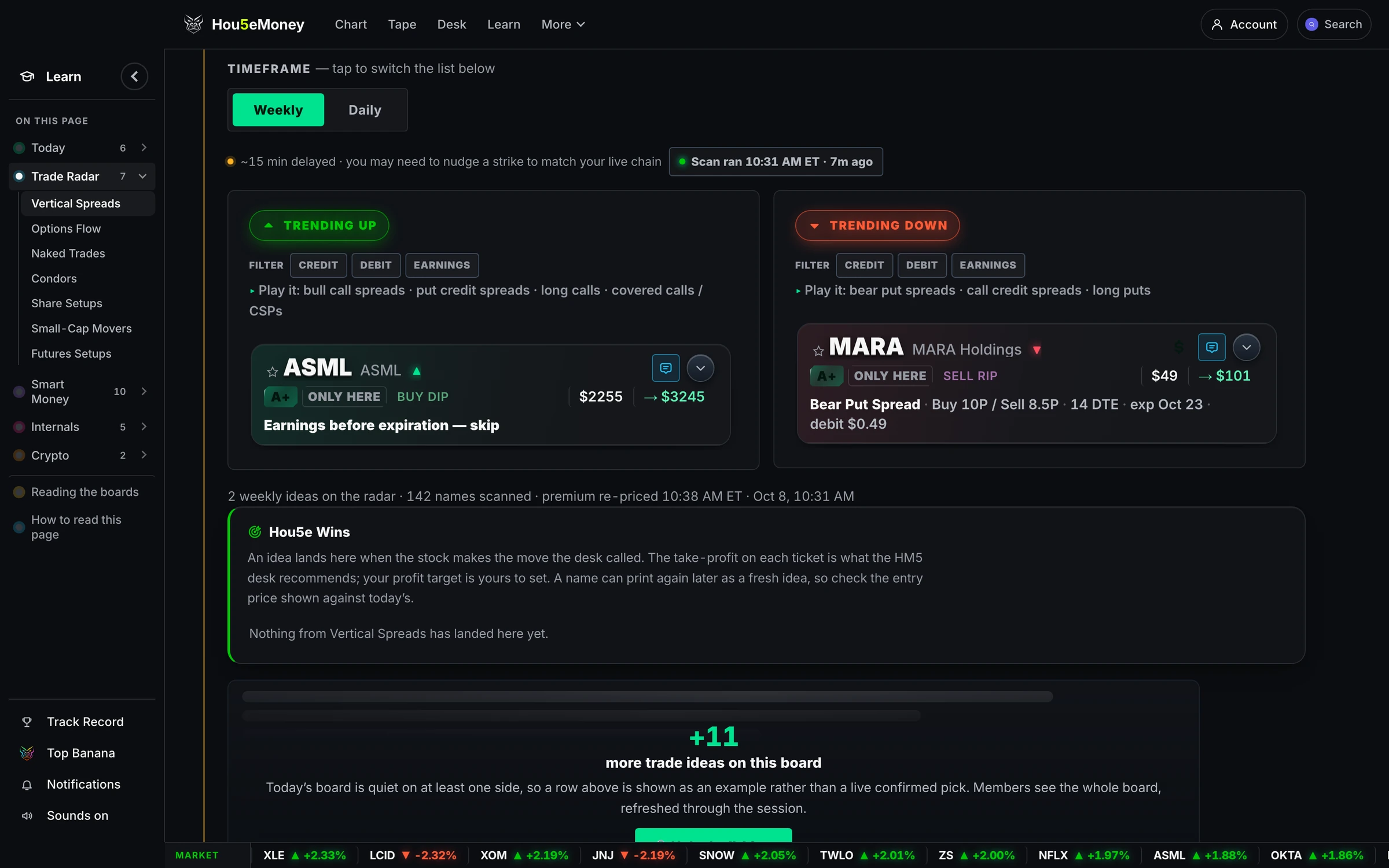Image resolution: width=1389 pixels, height=868 pixels.
Task: Open Track Record page
Action: [x=85, y=722]
